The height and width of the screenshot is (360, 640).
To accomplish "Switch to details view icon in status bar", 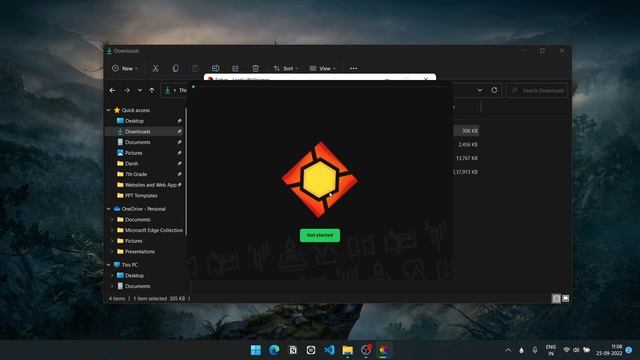I will tap(556, 298).
